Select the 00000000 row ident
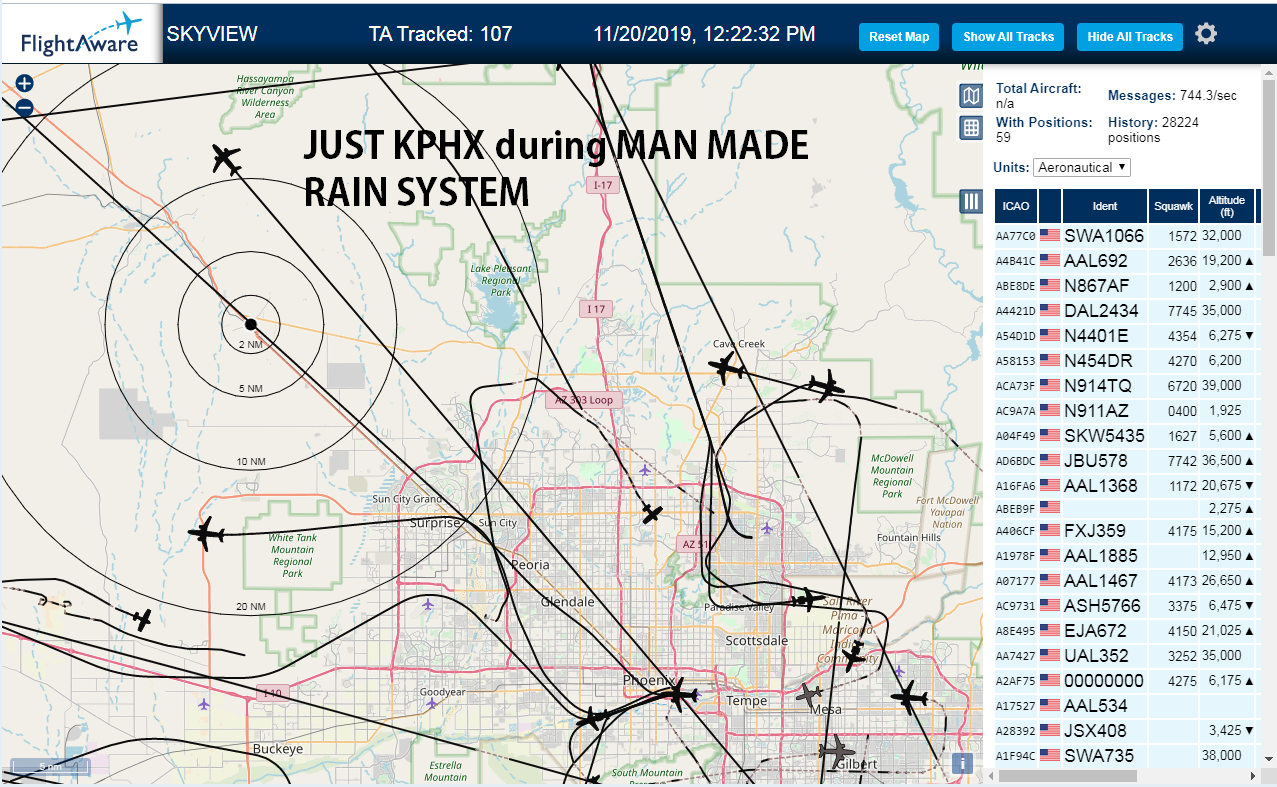 pos(1104,680)
